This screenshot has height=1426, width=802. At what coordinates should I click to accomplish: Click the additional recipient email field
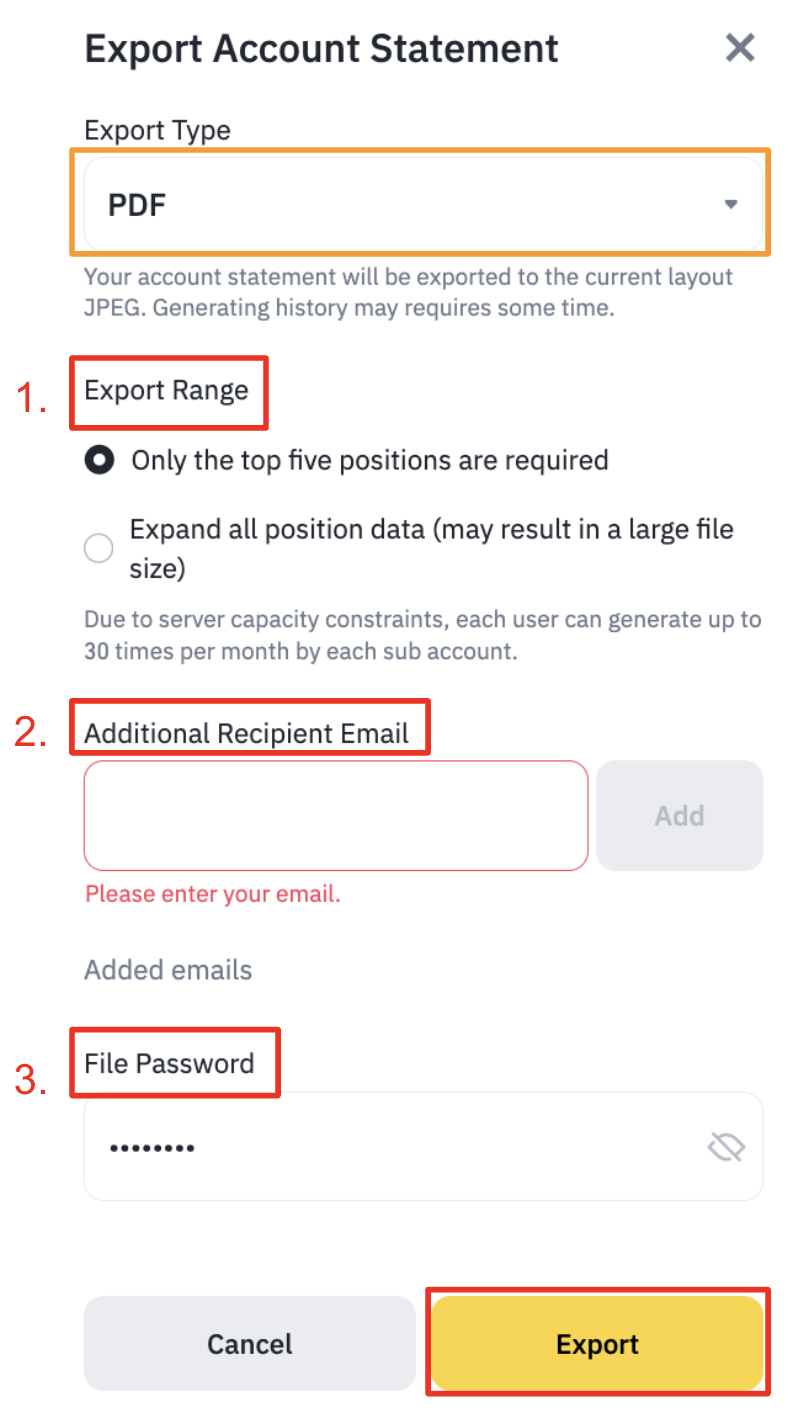336,816
